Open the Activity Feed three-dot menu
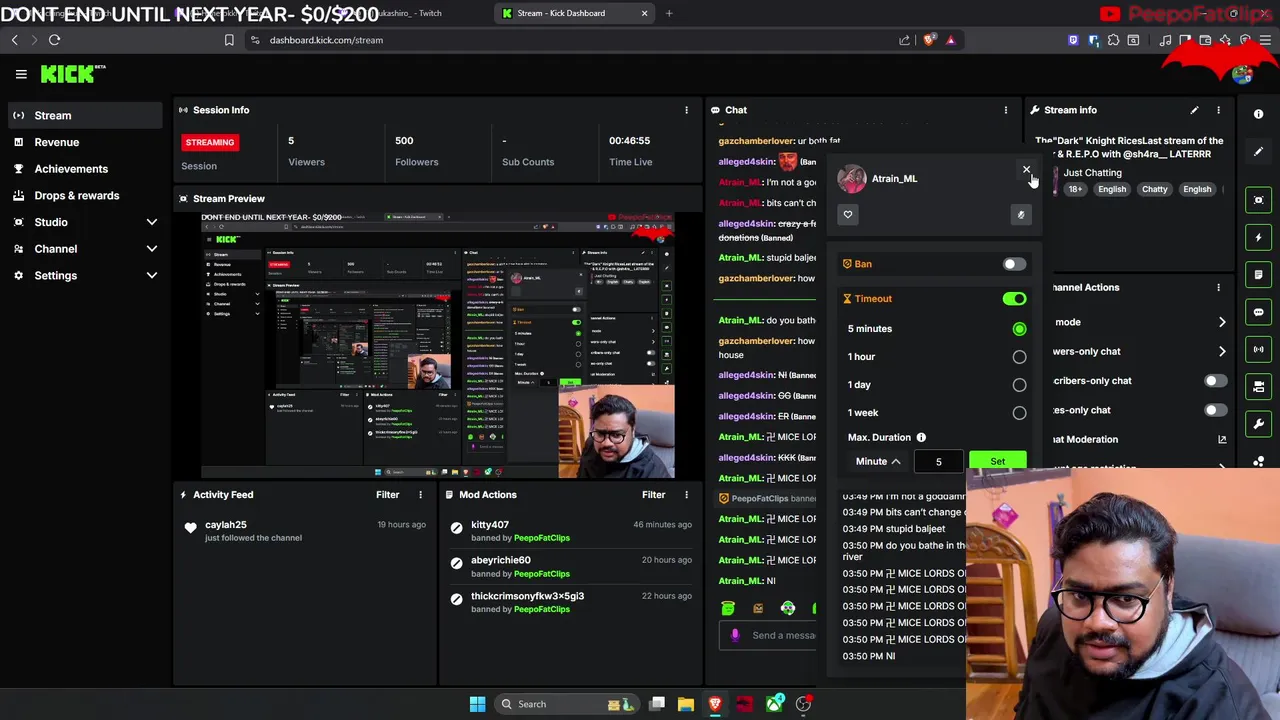 420,494
